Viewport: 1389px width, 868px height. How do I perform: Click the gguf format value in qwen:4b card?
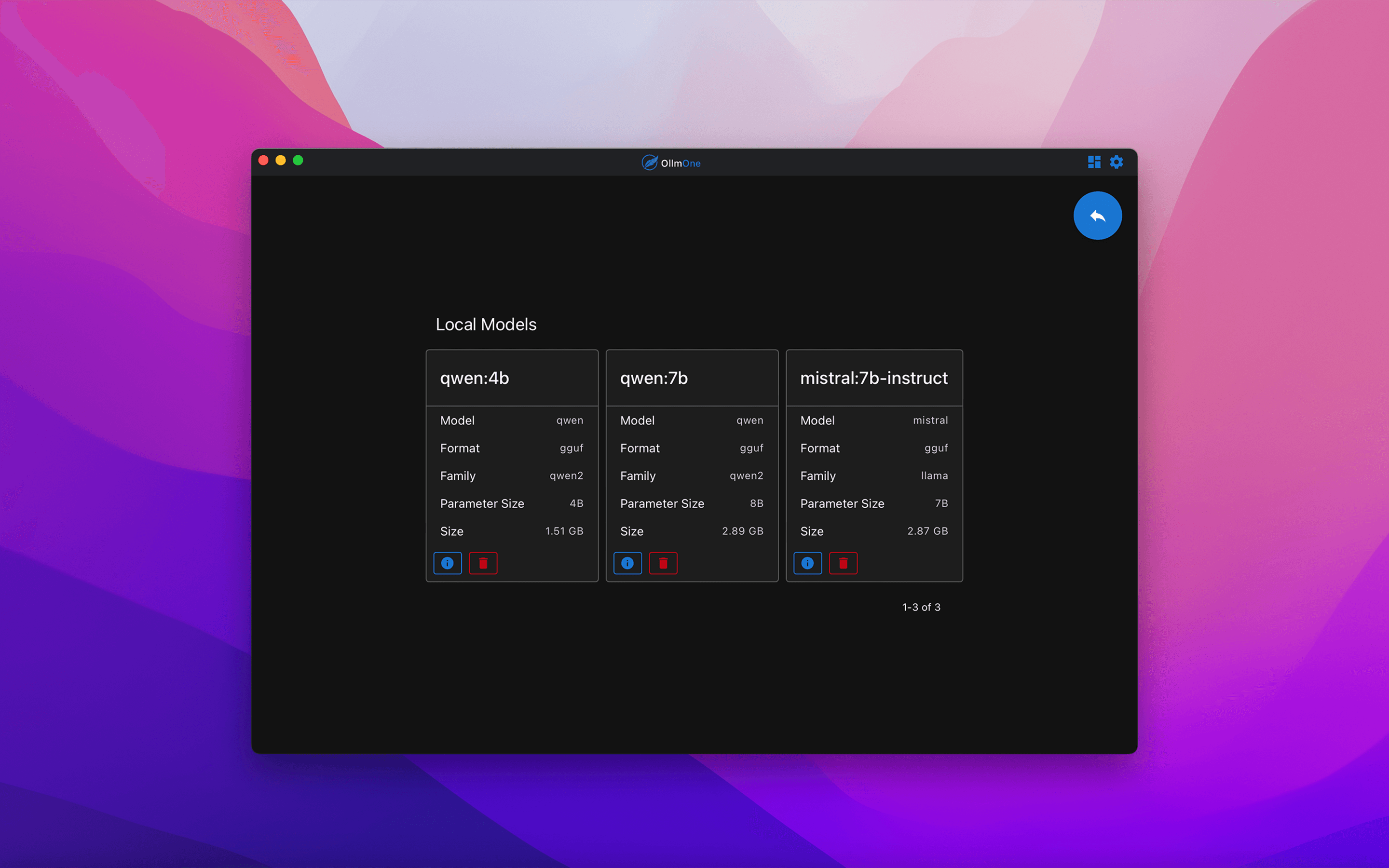tap(572, 448)
